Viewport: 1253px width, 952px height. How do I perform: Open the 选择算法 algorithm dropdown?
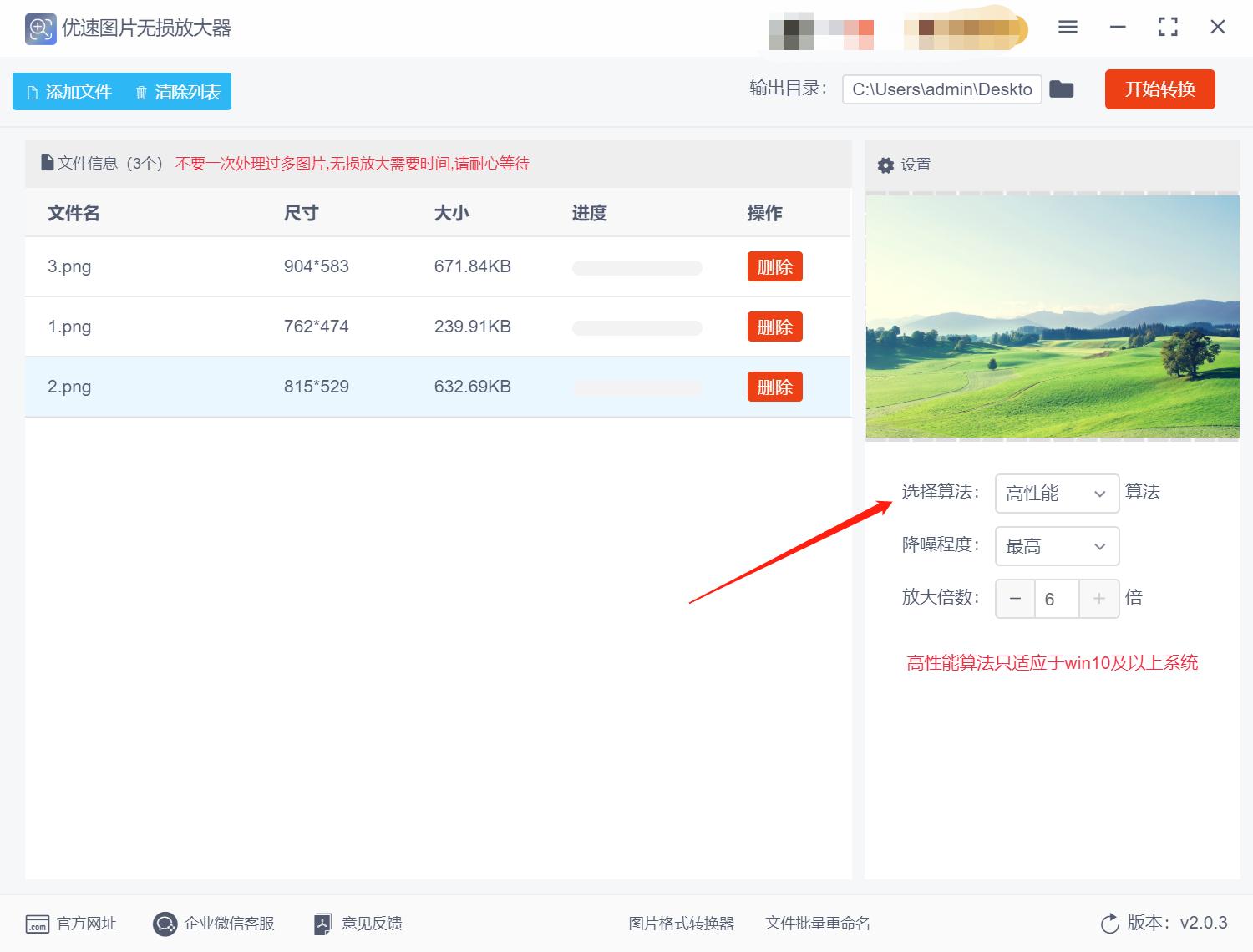tap(1056, 494)
